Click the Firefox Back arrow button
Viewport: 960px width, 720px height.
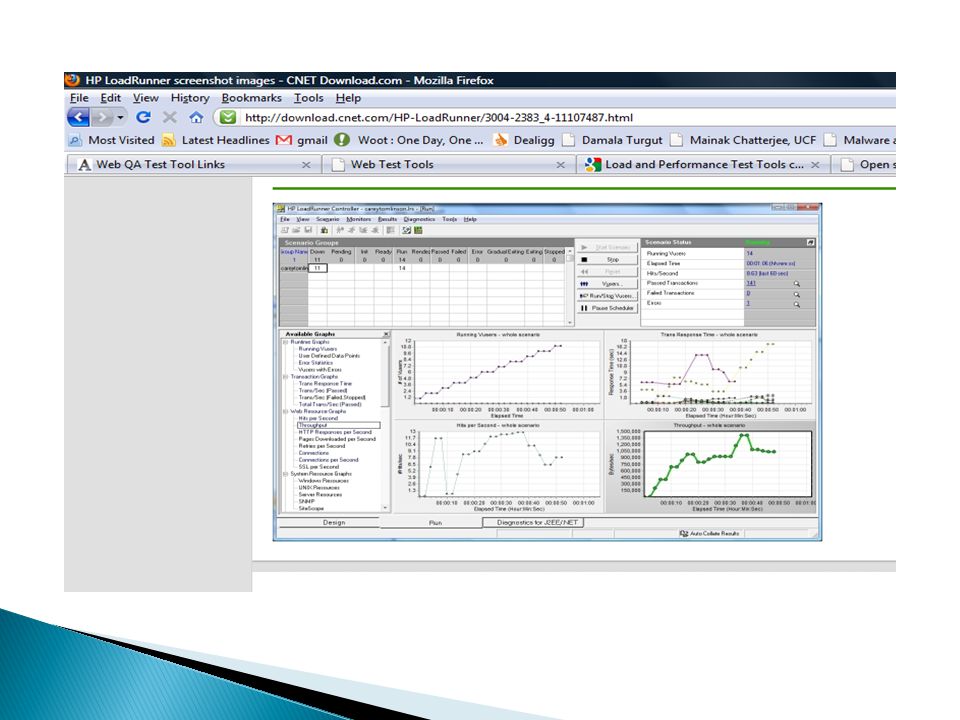pyautogui.click(x=78, y=117)
